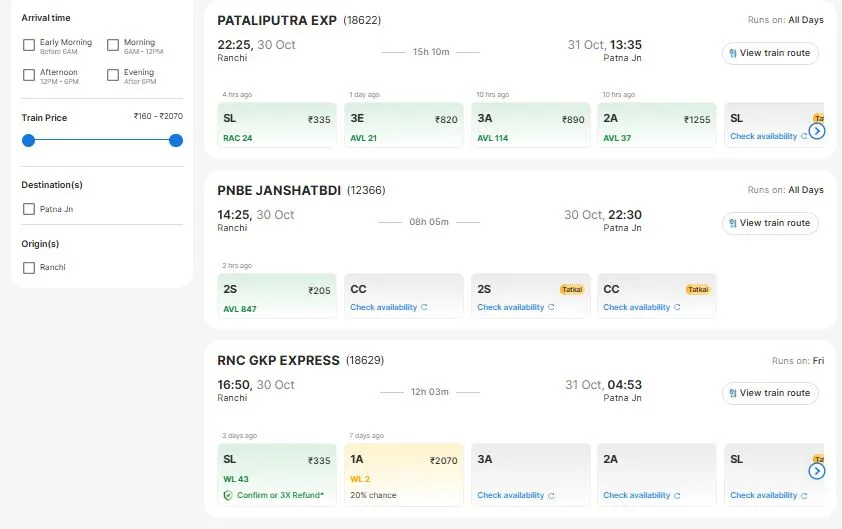The image size is (842, 529).
Task: Click refresh icon on Janshatbdi 2S Tatkal card
Action: point(551,307)
